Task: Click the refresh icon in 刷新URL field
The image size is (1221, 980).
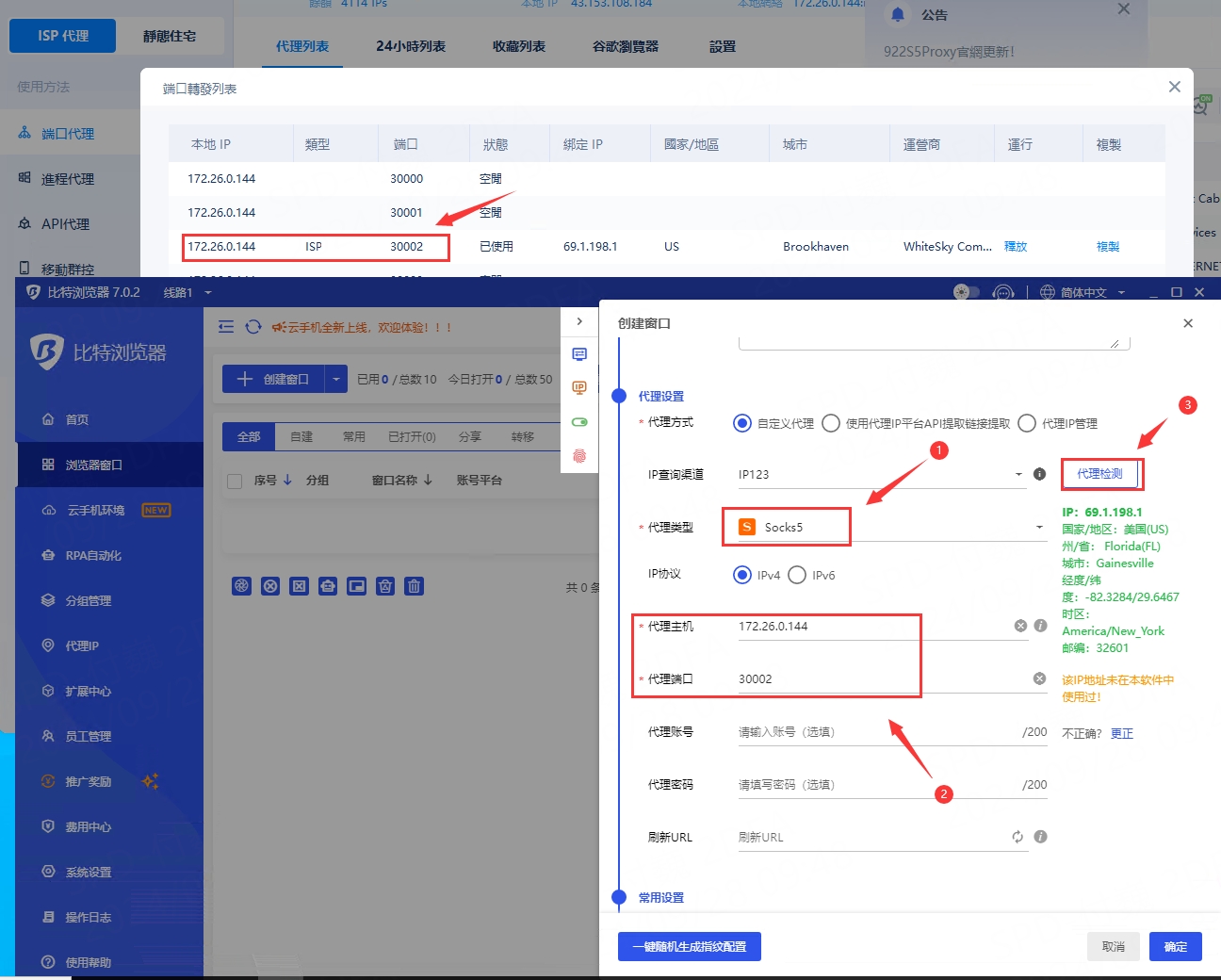Action: [x=1017, y=837]
